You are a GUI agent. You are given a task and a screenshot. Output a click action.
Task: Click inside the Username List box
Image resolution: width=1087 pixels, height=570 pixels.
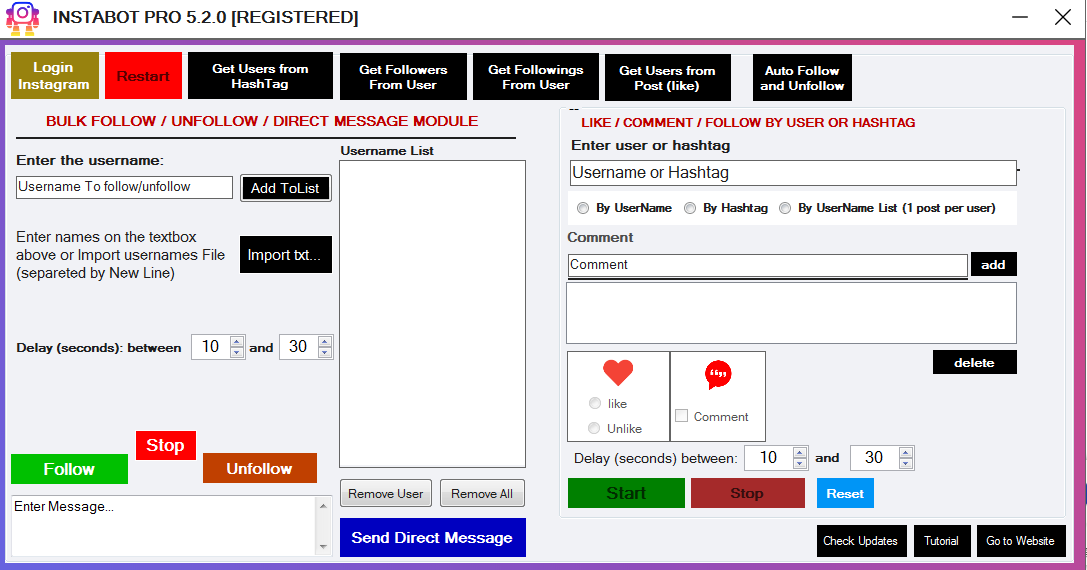coord(432,314)
